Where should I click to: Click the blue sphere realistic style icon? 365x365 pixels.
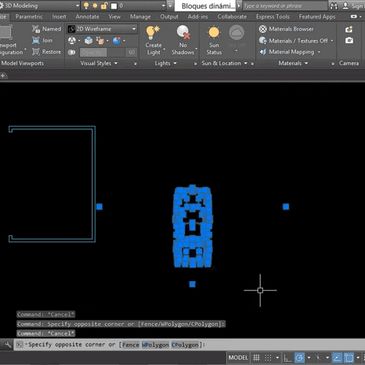(x=117, y=41)
